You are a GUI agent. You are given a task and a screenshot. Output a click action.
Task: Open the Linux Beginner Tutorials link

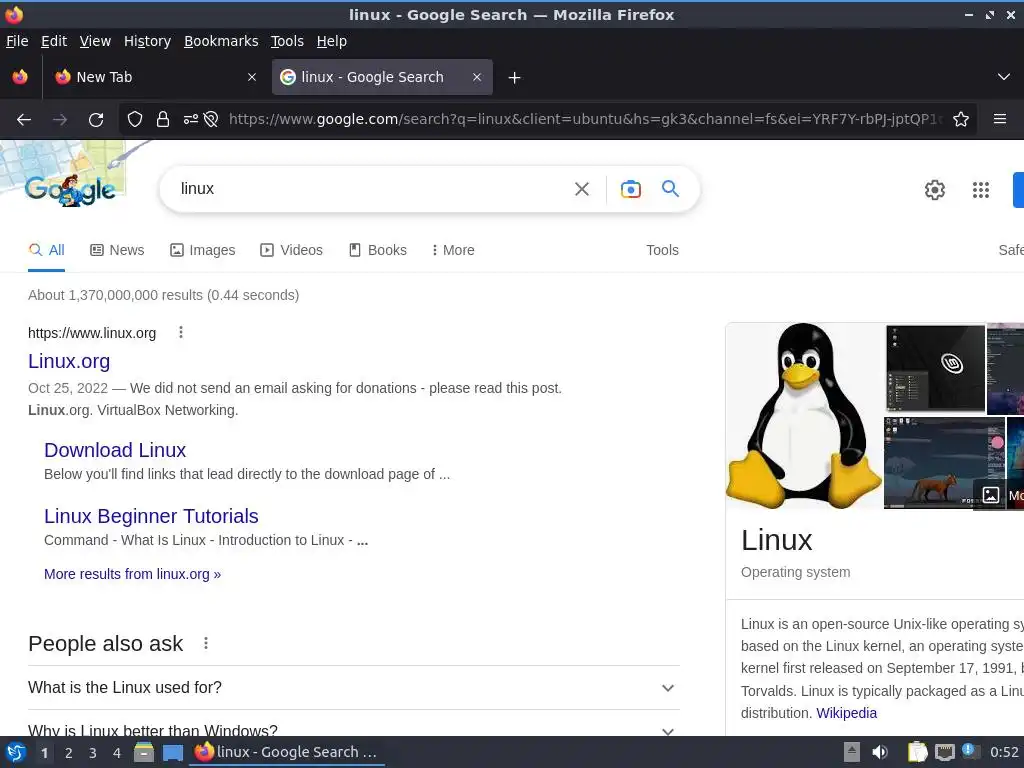(x=151, y=516)
